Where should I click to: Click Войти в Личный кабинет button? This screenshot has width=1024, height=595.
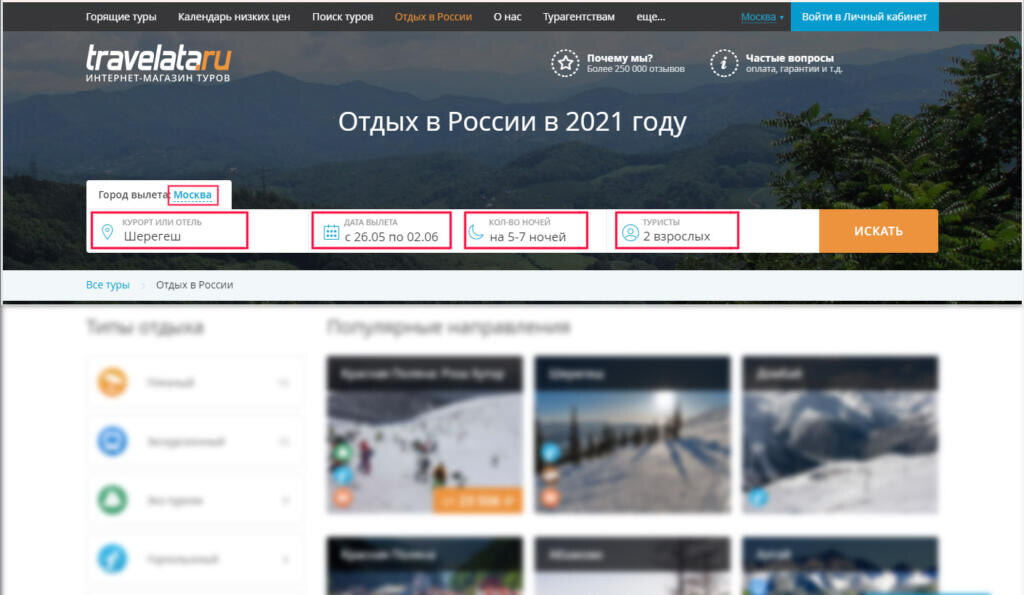pyautogui.click(x=864, y=16)
